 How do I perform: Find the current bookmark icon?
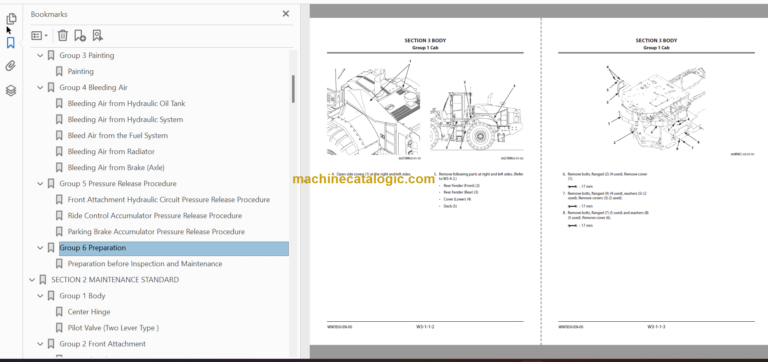97,35
